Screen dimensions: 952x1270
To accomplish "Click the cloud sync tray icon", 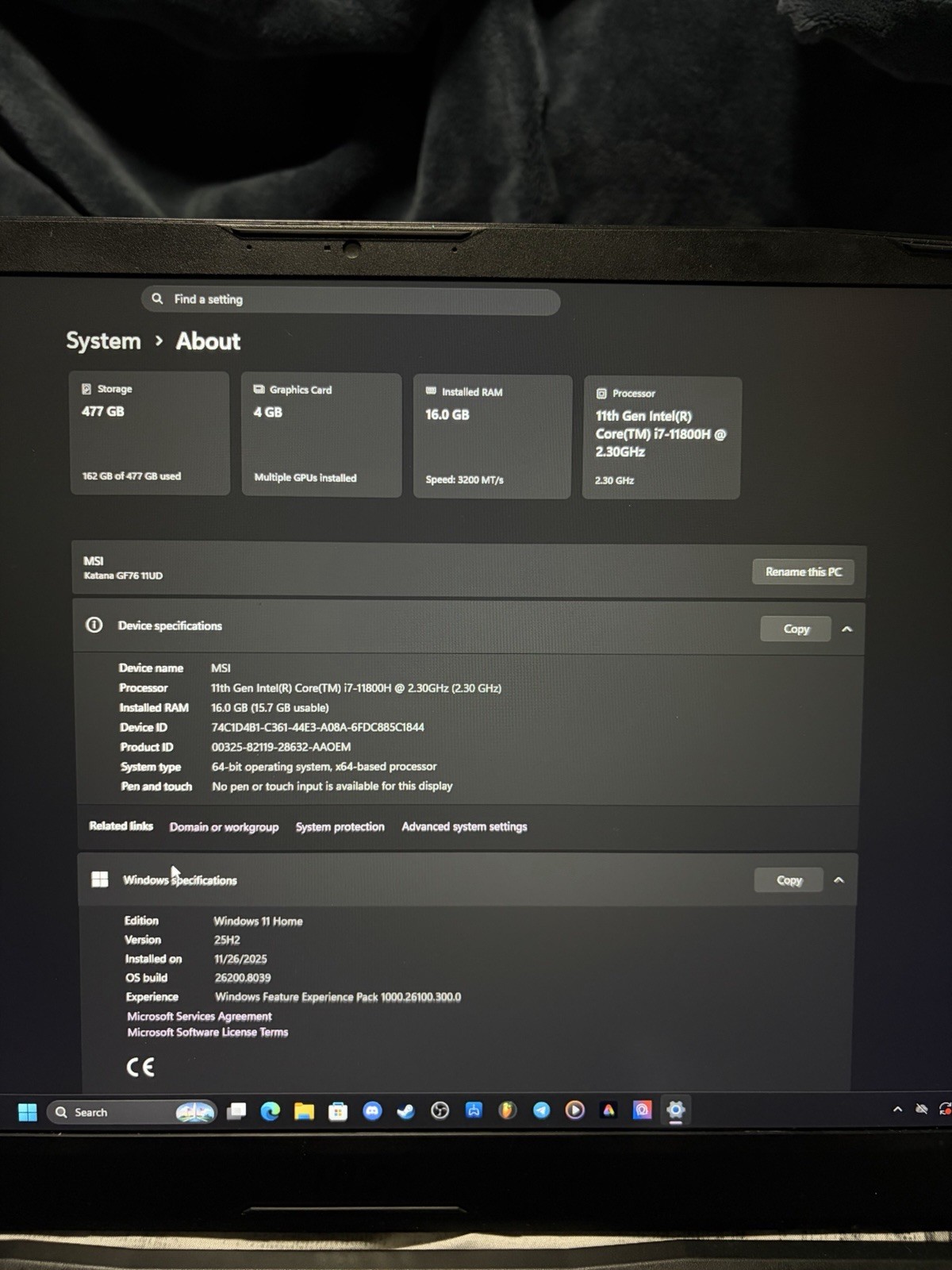I will pyautogui.click(x=922, y=1109).
